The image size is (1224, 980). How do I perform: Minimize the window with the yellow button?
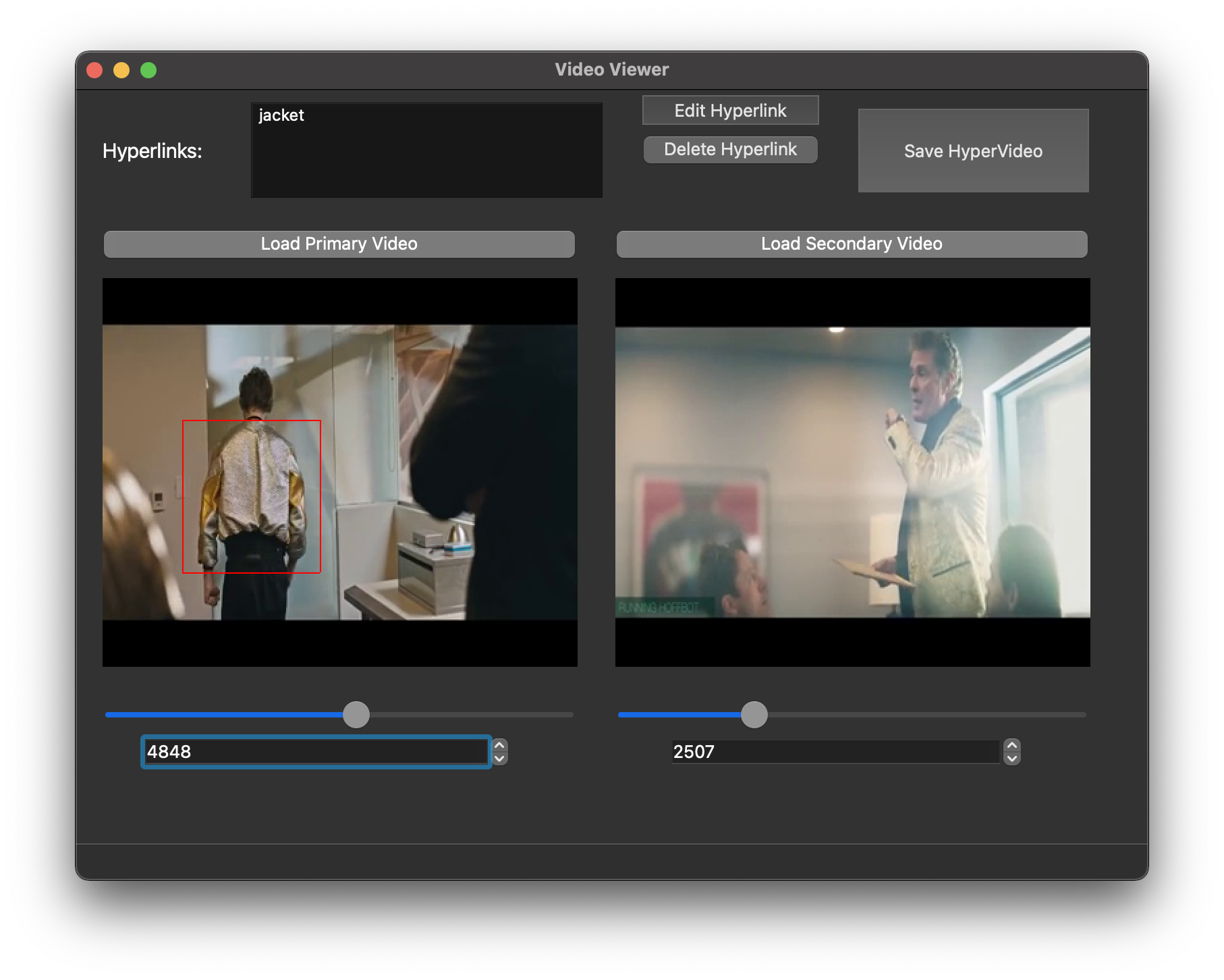point(121,70)
